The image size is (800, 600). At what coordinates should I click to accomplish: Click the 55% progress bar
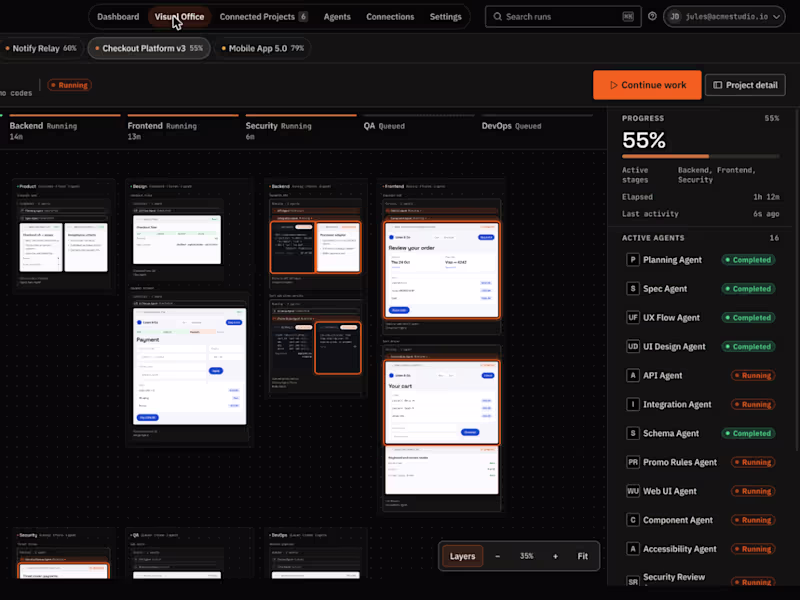point(701,156)
